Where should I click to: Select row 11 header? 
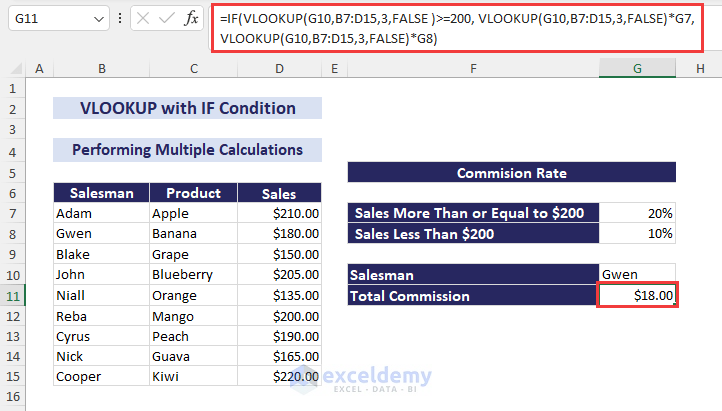click(x=14, y=295)
